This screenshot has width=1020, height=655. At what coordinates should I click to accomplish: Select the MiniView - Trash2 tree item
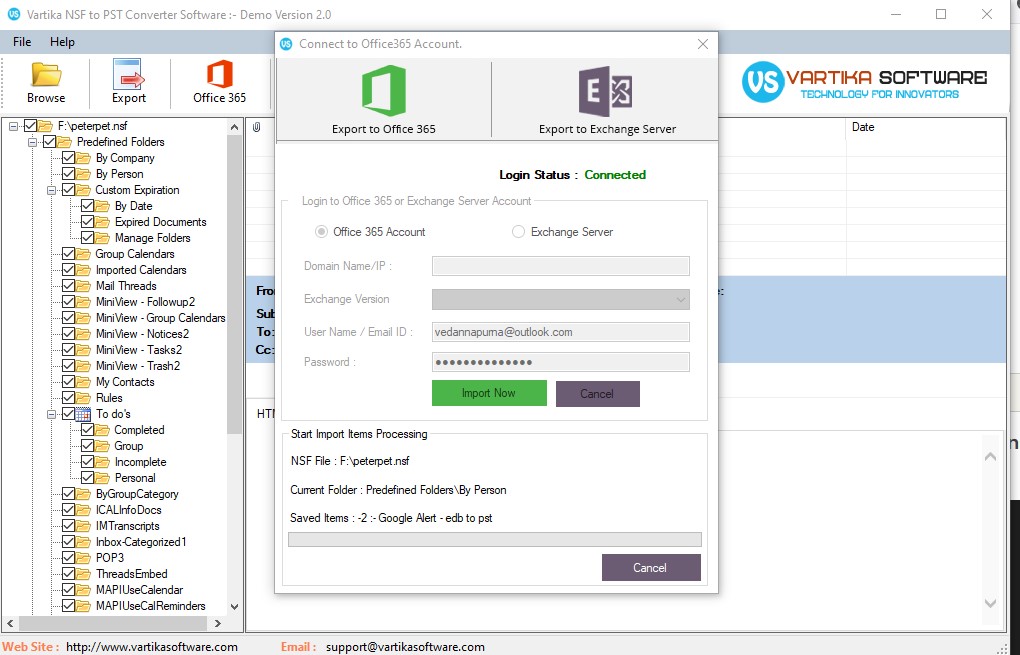(x=138, y=366)
